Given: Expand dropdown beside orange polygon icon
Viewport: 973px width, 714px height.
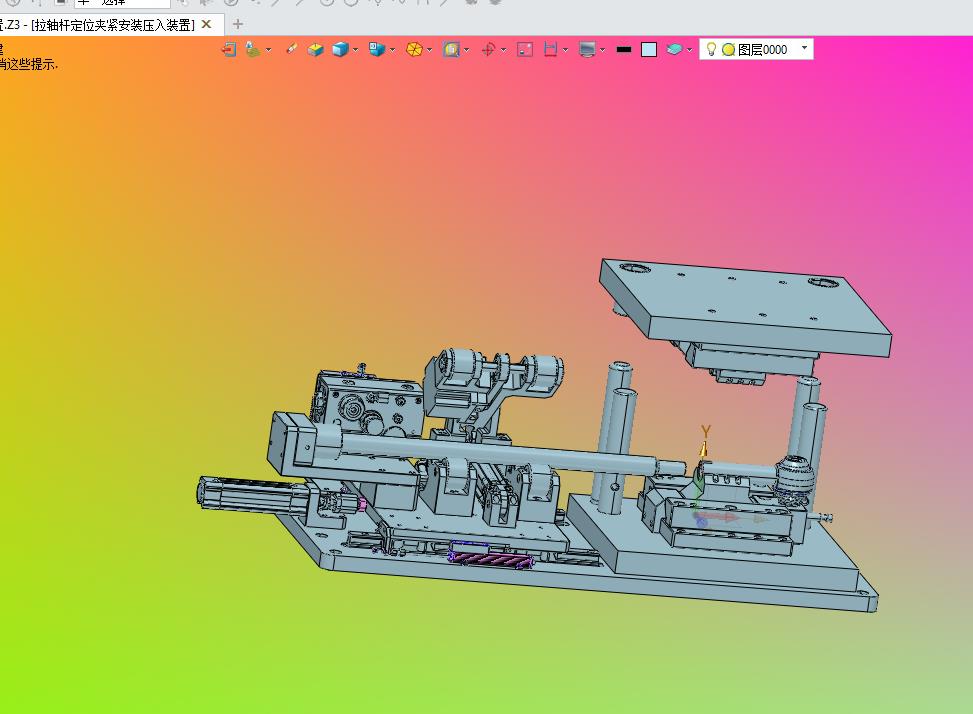Looking at the screenshot, I should tap(429, 50).
